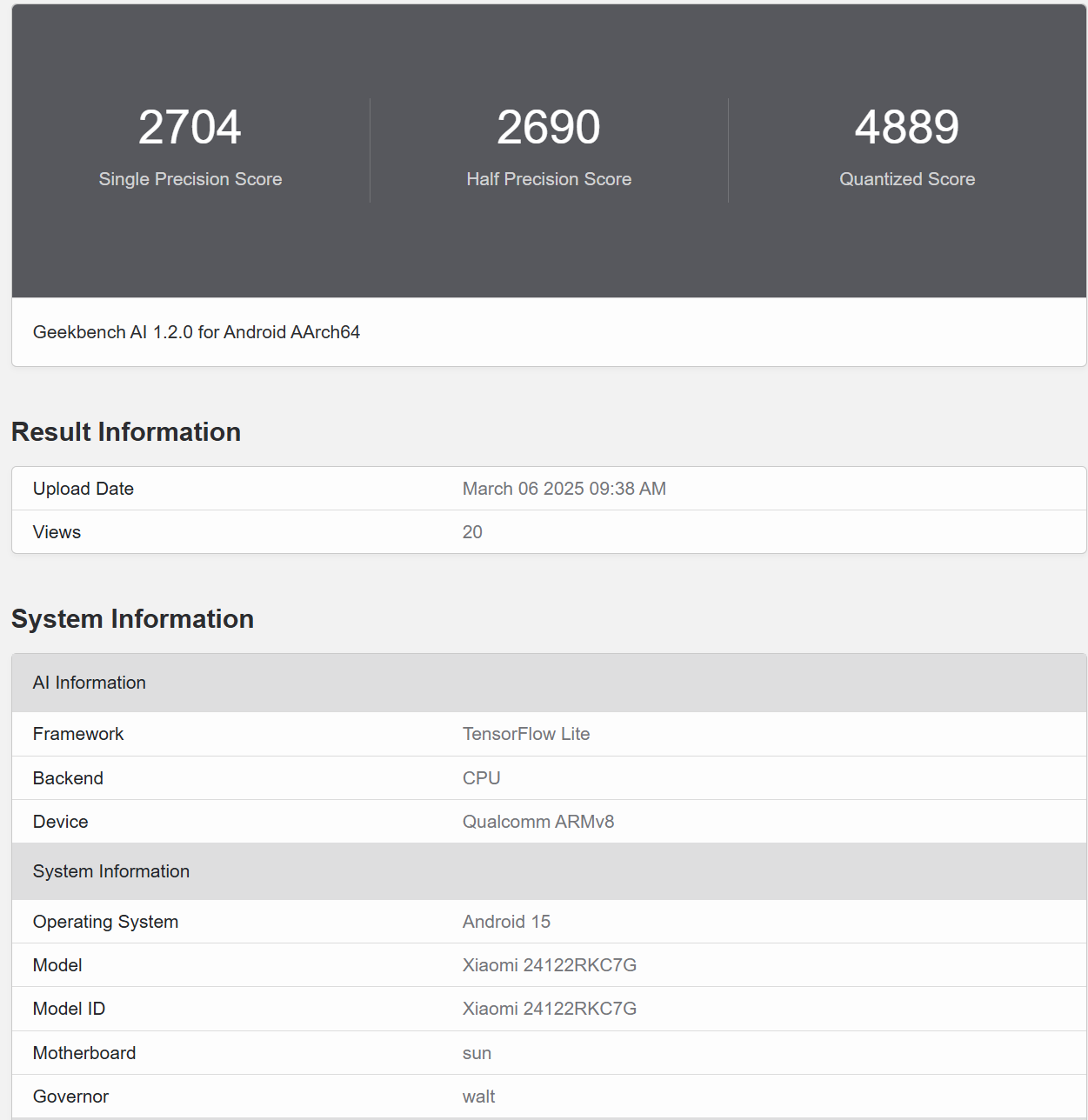Click the Views count value 20

pyautogui.click(x=472, y=532)
